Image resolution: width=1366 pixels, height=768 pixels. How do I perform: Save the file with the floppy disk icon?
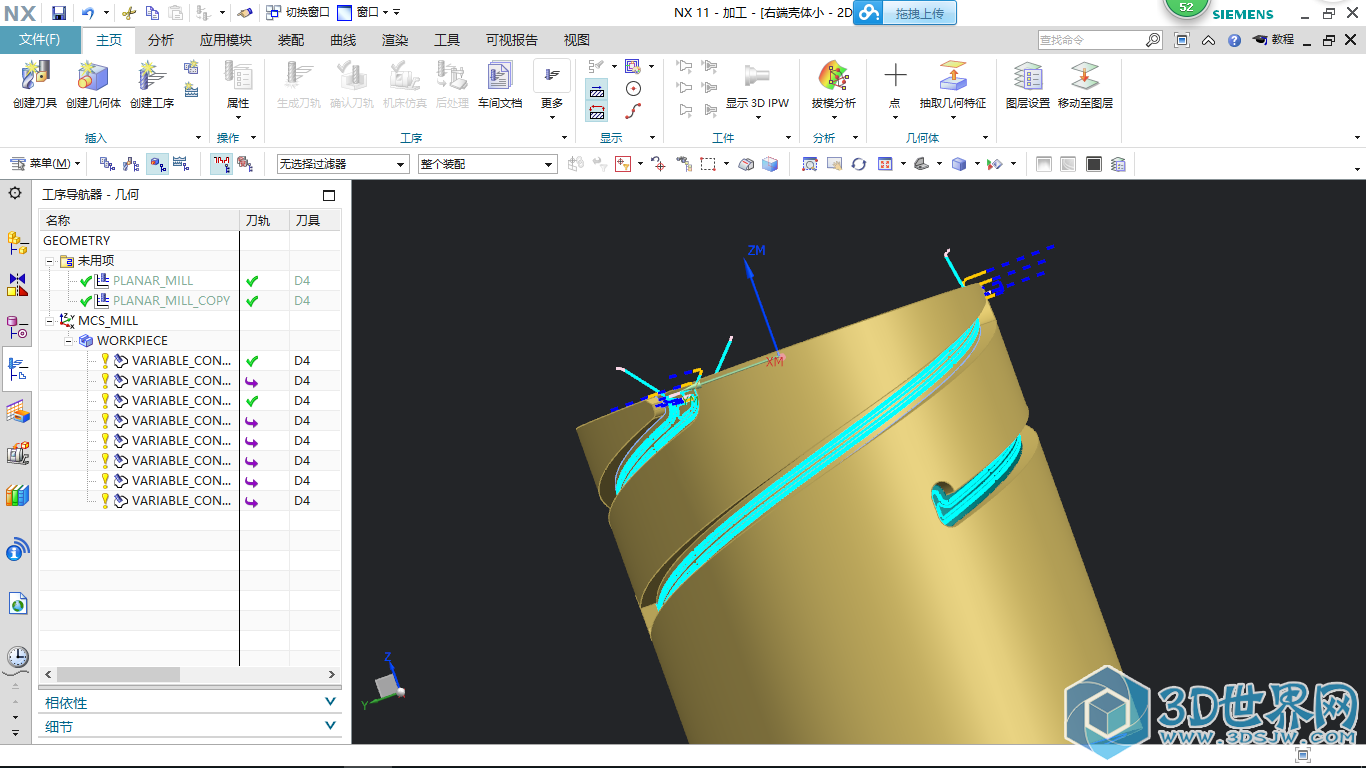pos(59,13)
